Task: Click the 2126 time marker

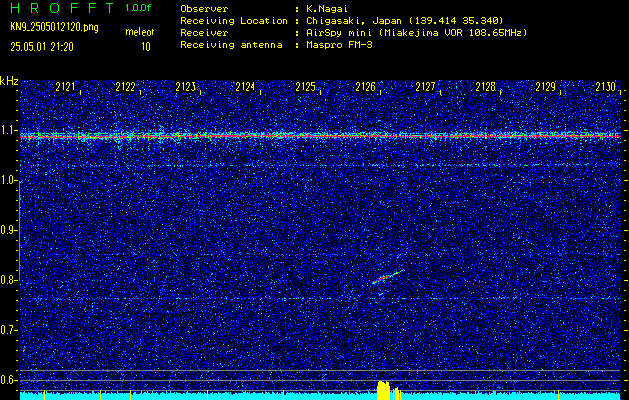Action: 365,87
